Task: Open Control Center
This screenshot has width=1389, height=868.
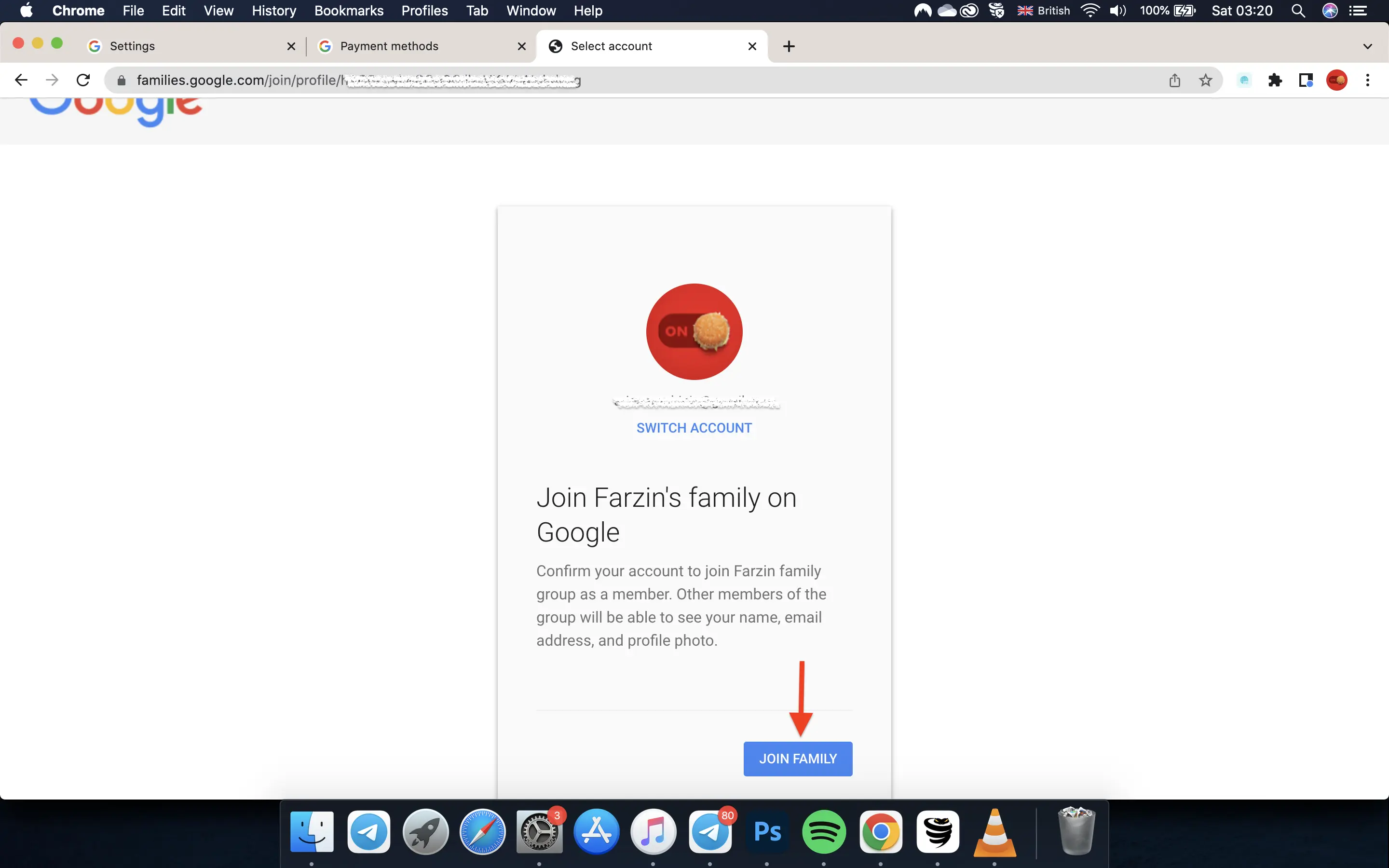Action: (x=1358, y=11)
